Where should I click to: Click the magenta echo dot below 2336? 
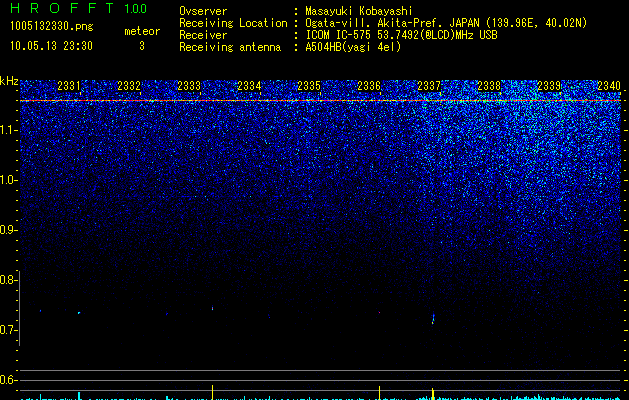pos(379,312)
